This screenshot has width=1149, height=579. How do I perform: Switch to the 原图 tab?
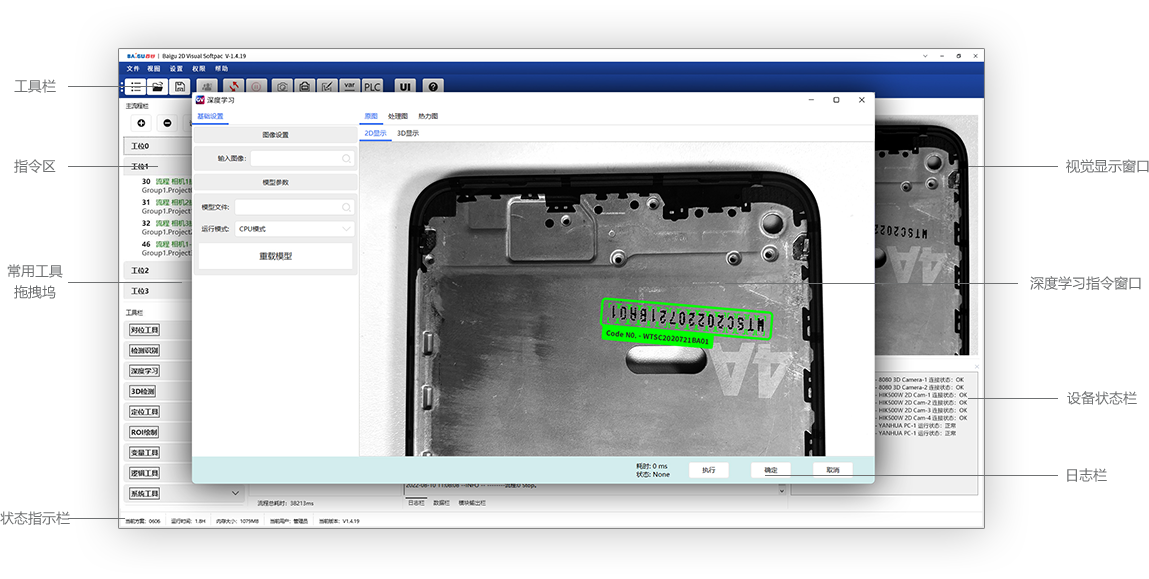click(371, 117)
